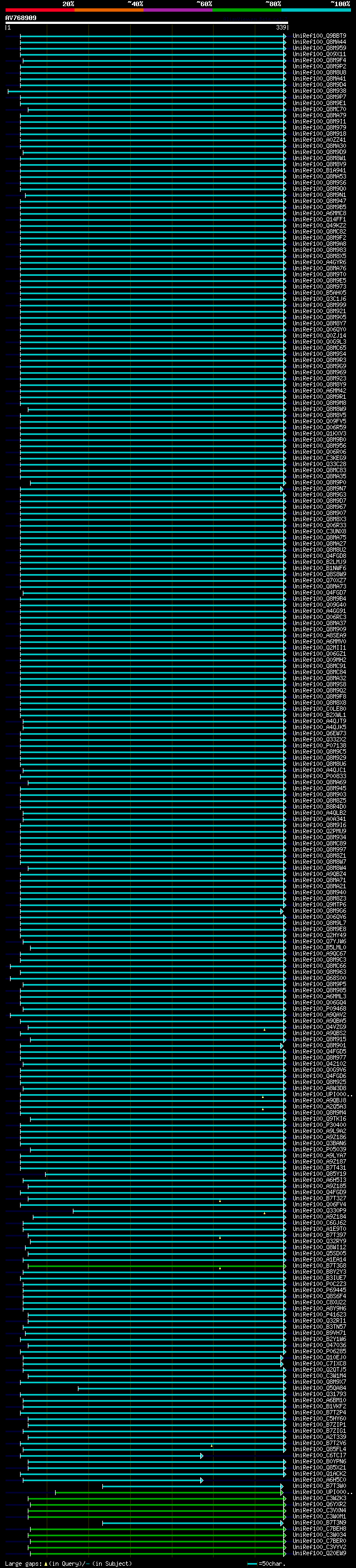This screenshot has height=1568, width=356.
Task: Select hit label UniRef100_Q8MC70
Action: point(319,110)
